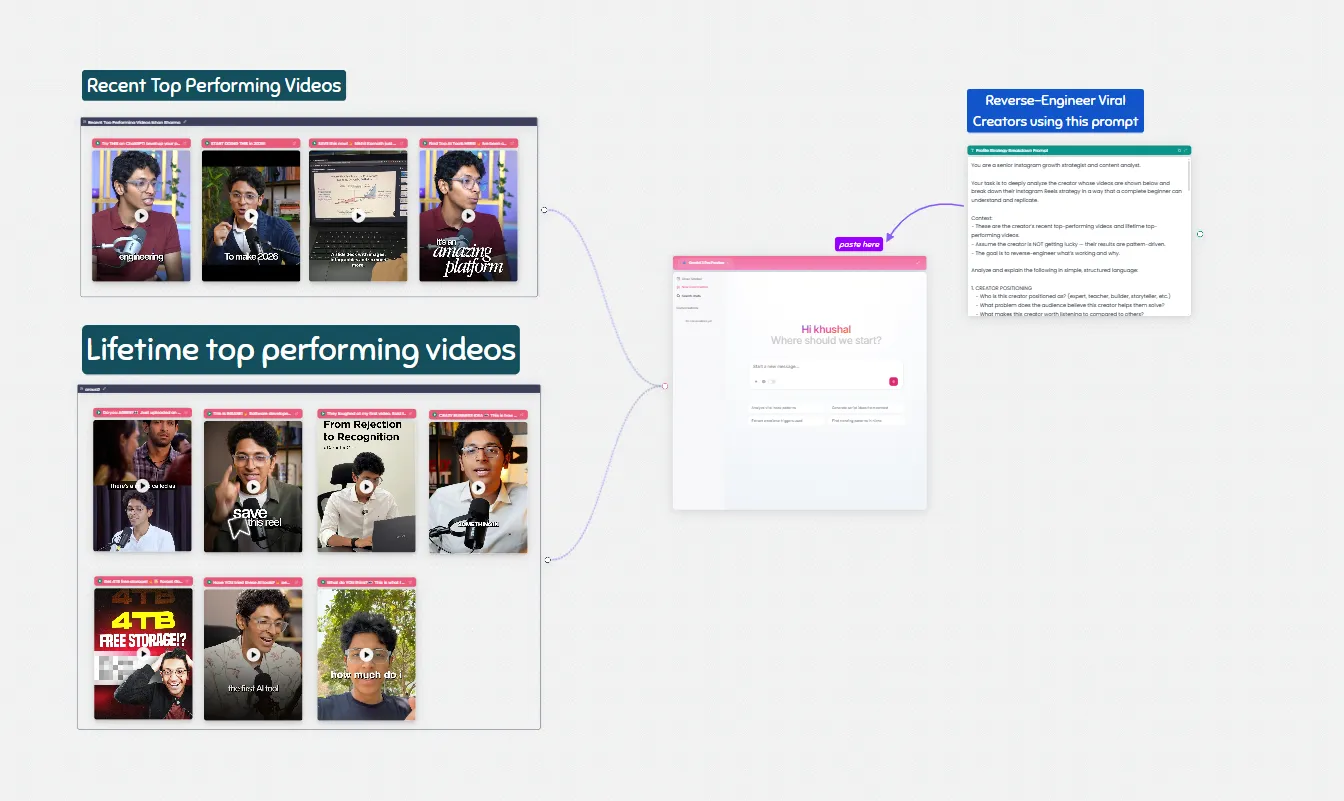Screen dimensions: 1344x801
Task: Click the tools icon beside the plus in the composer
Action: pos(763,381)
